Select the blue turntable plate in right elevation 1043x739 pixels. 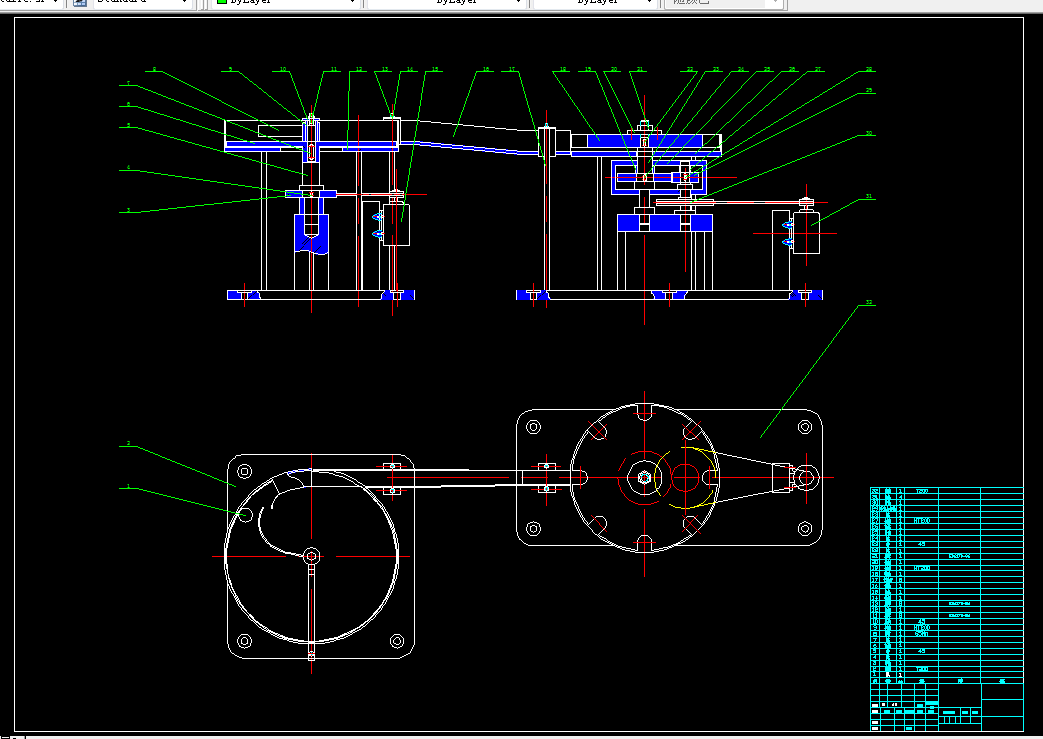tap(644, 141)
